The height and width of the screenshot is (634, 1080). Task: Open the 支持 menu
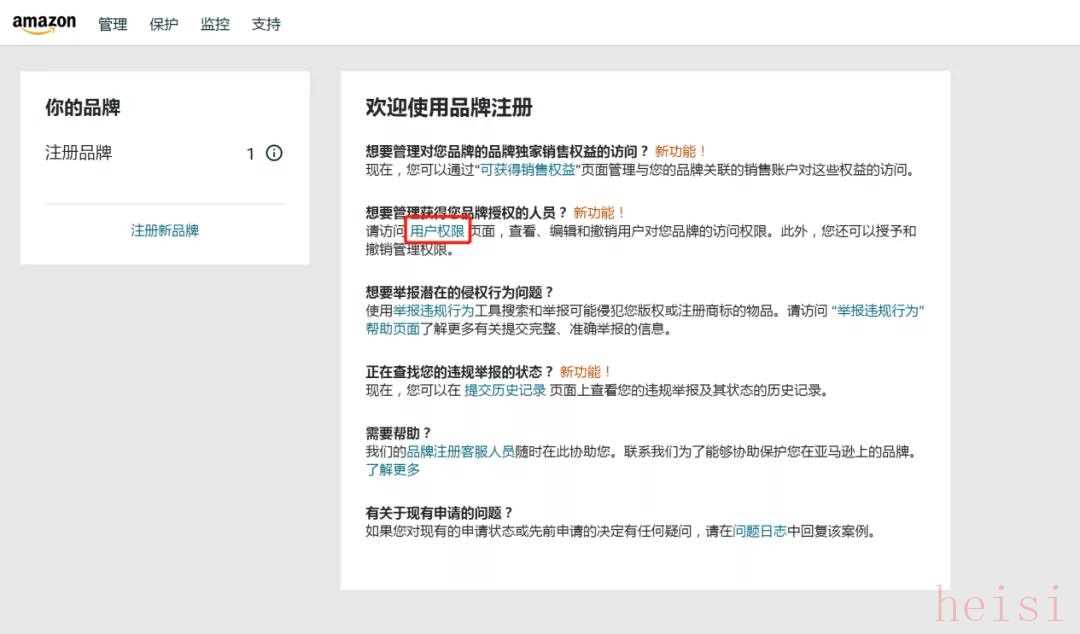pos(266,24)
